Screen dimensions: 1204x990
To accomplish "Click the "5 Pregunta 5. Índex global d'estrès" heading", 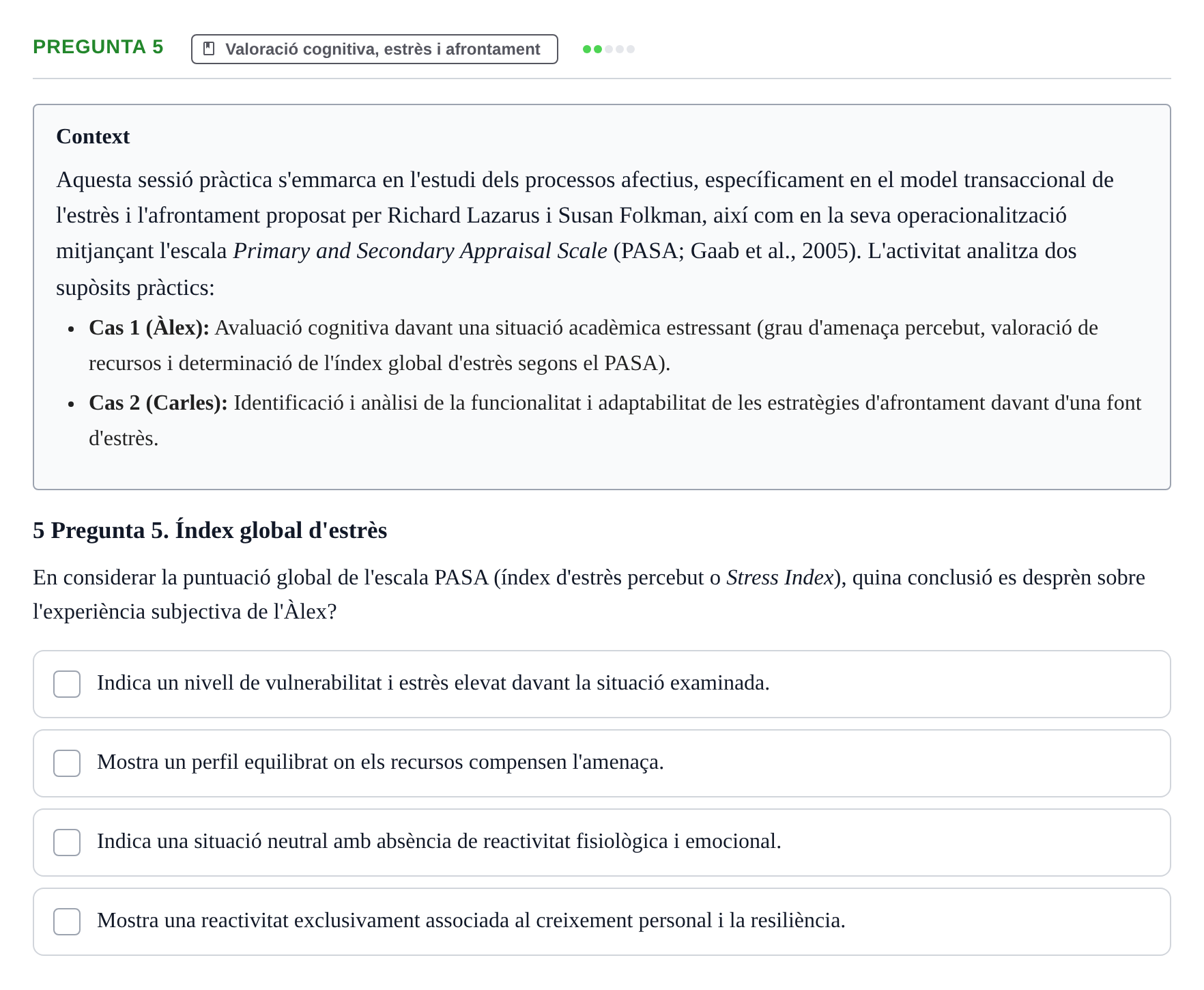I will [210, 531].
